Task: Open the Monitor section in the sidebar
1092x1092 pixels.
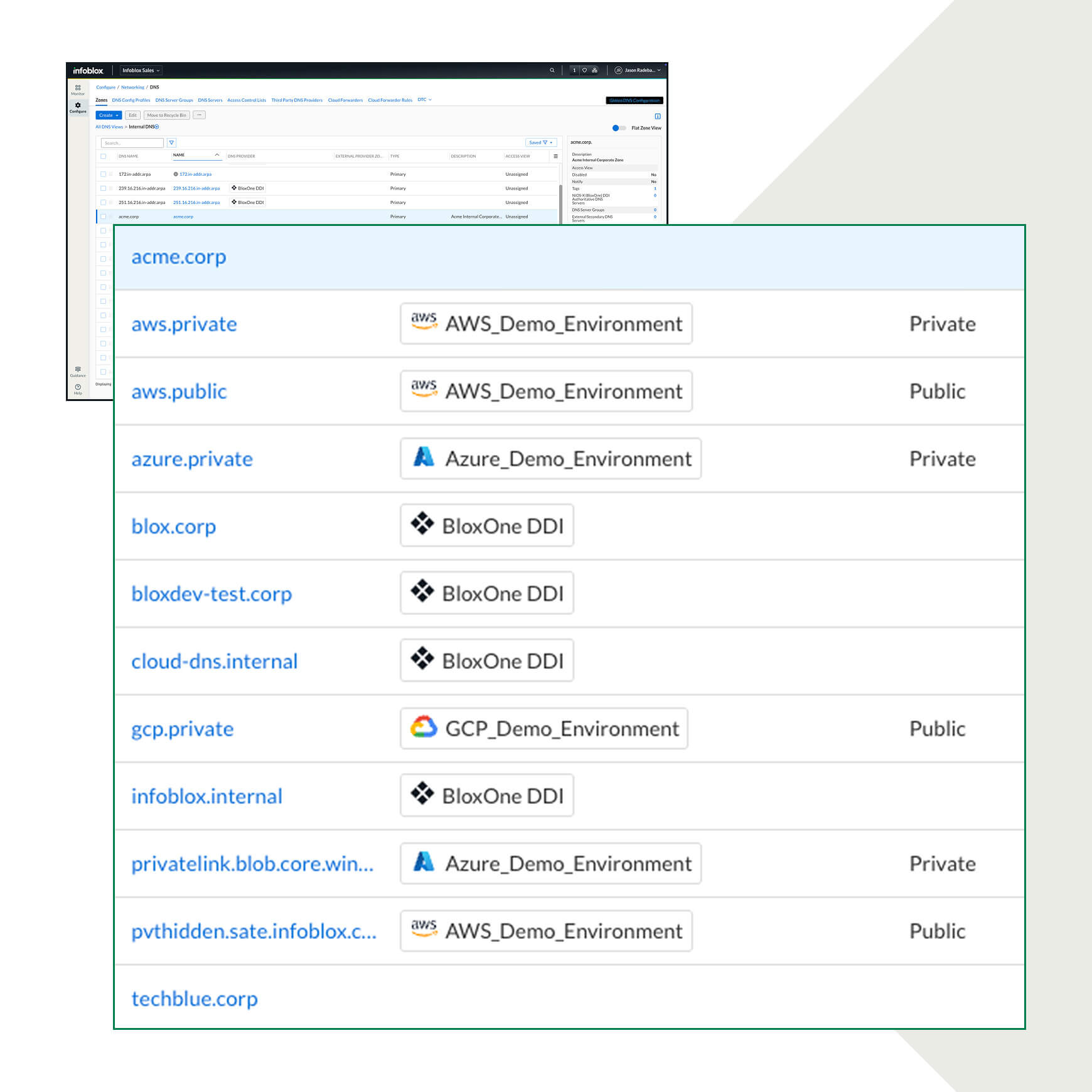Action: (78, 90)
